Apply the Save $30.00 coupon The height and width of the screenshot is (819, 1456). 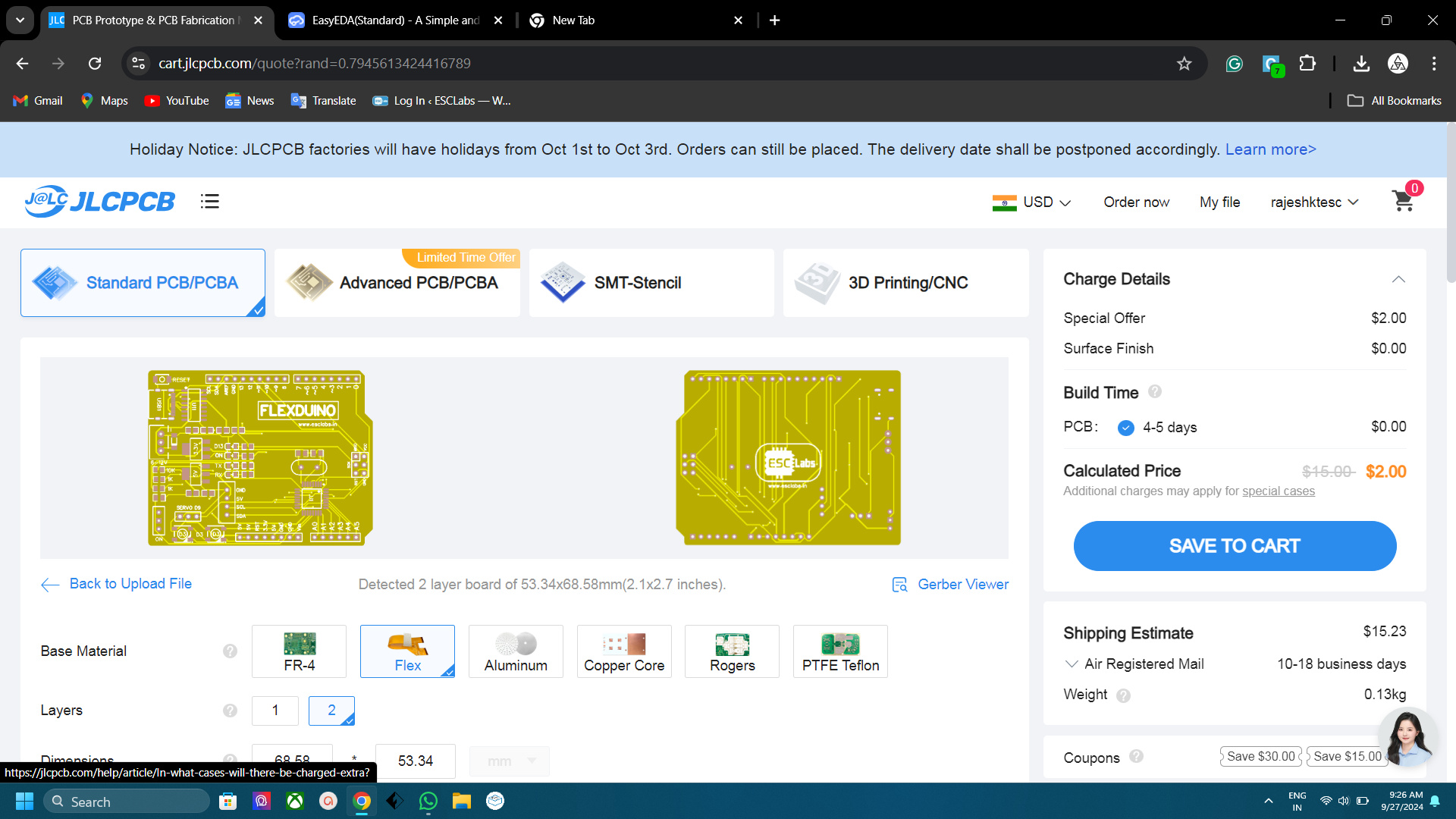pos(1260,757)
